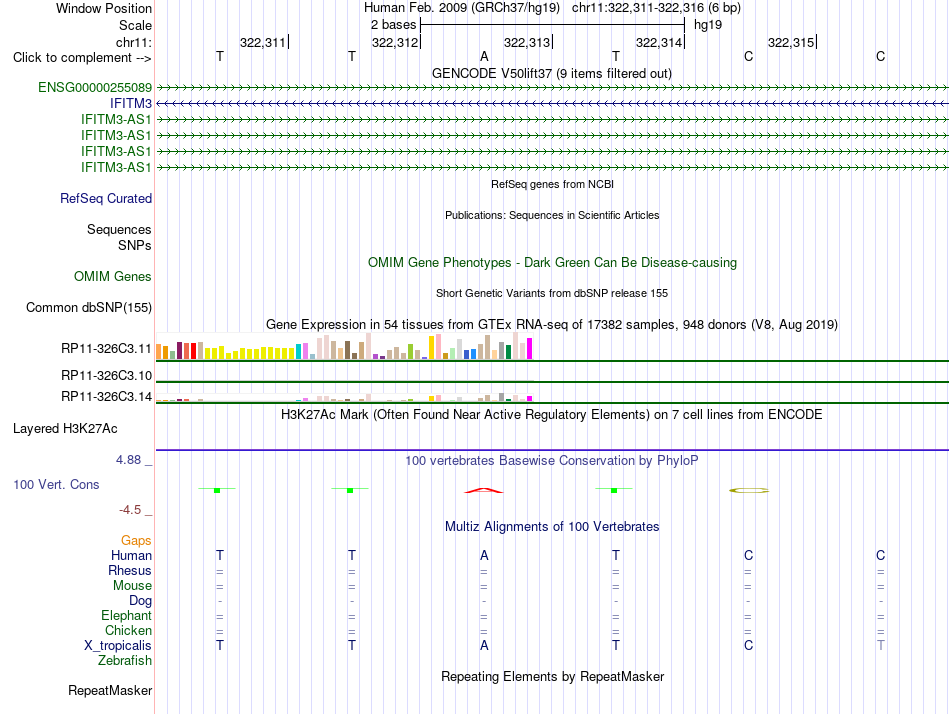Select the Elephant alignment row label
Screen dimensions: 950x714
126,616
